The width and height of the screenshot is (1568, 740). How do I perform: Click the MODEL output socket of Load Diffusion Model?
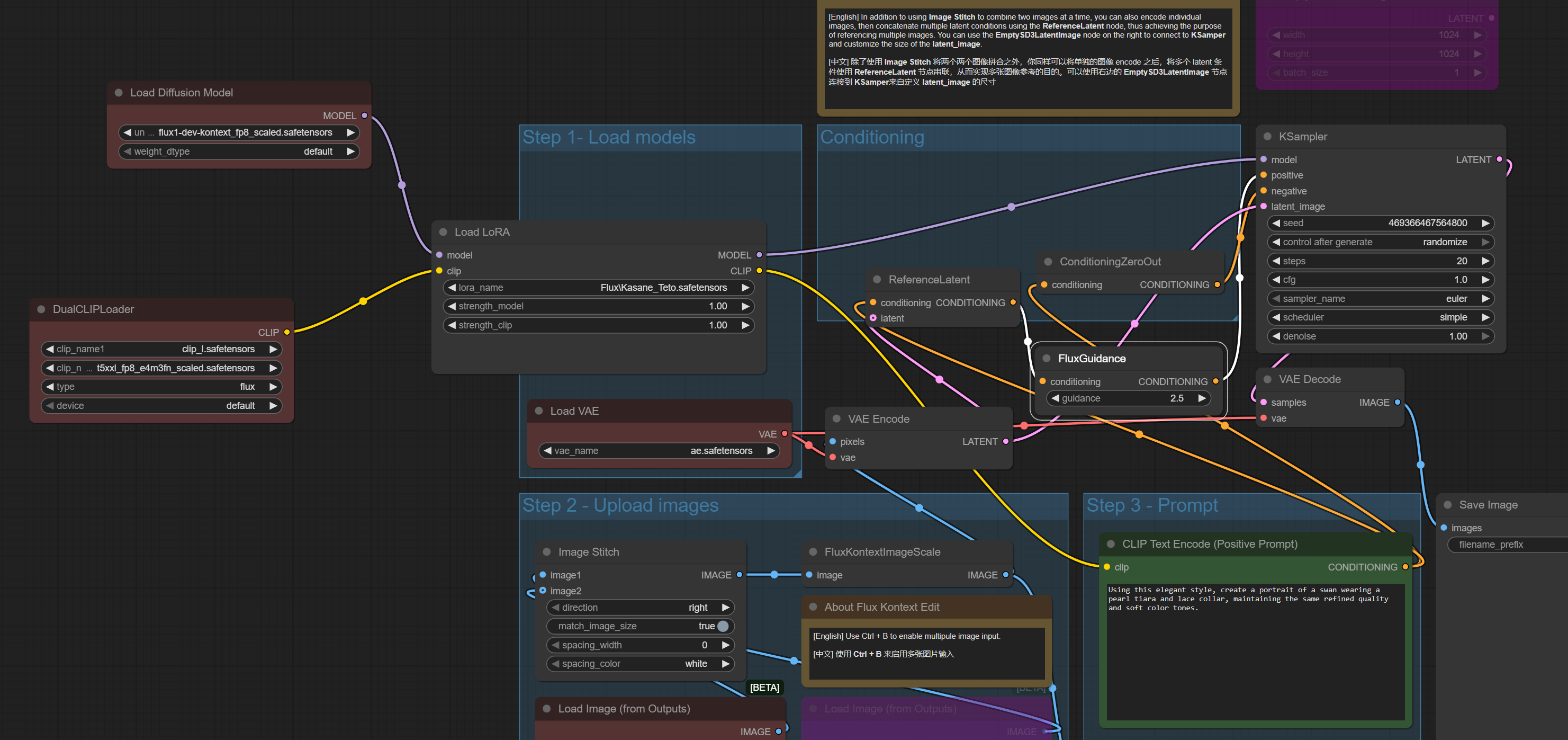tap(365, 115)
